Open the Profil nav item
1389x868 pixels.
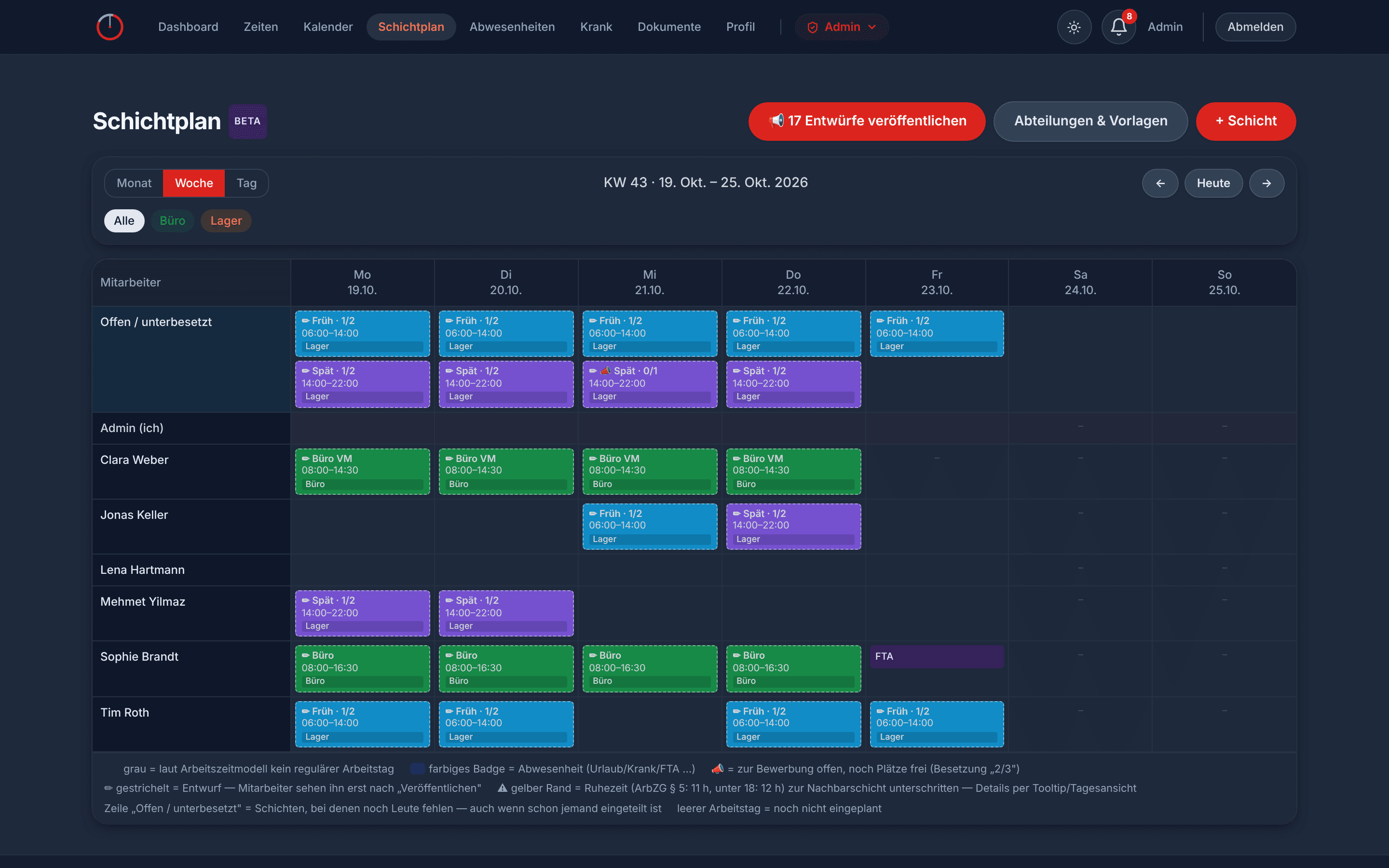coord(740,27)
